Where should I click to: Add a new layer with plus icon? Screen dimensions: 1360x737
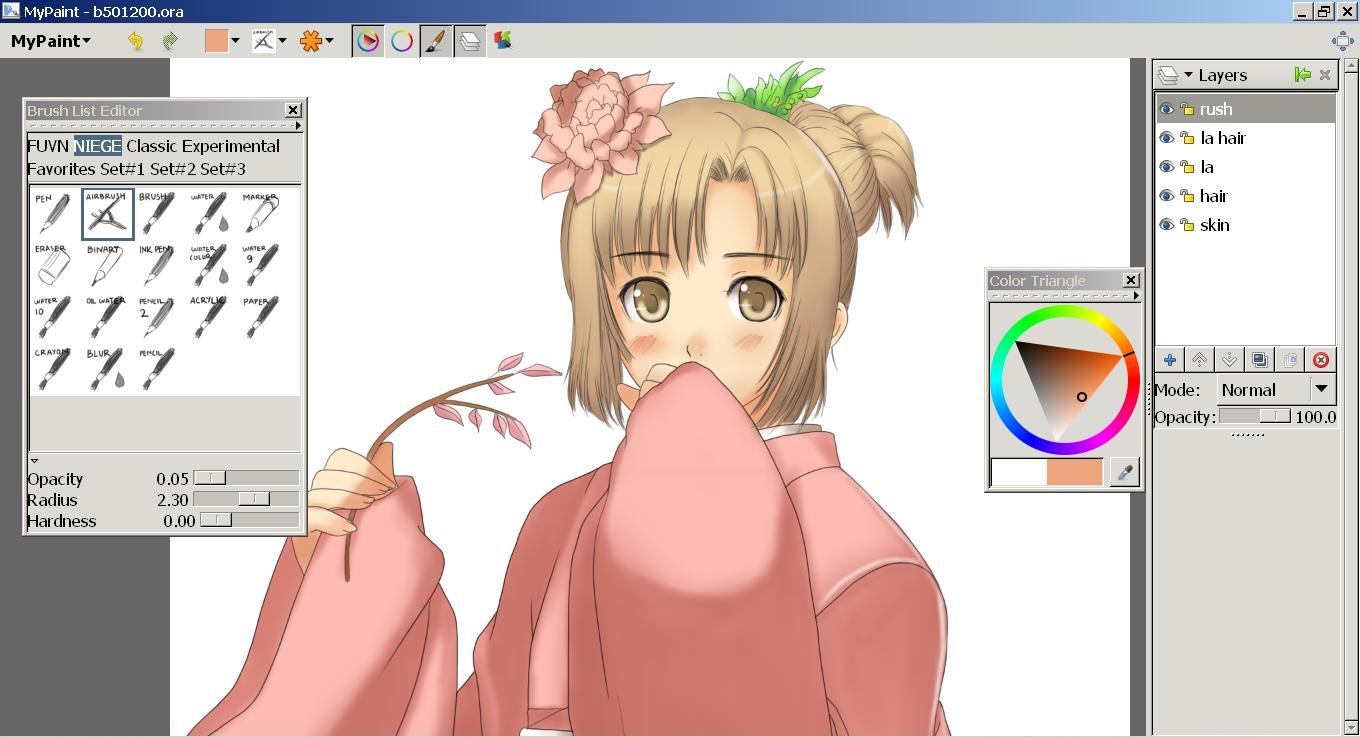click(1169, 360)
